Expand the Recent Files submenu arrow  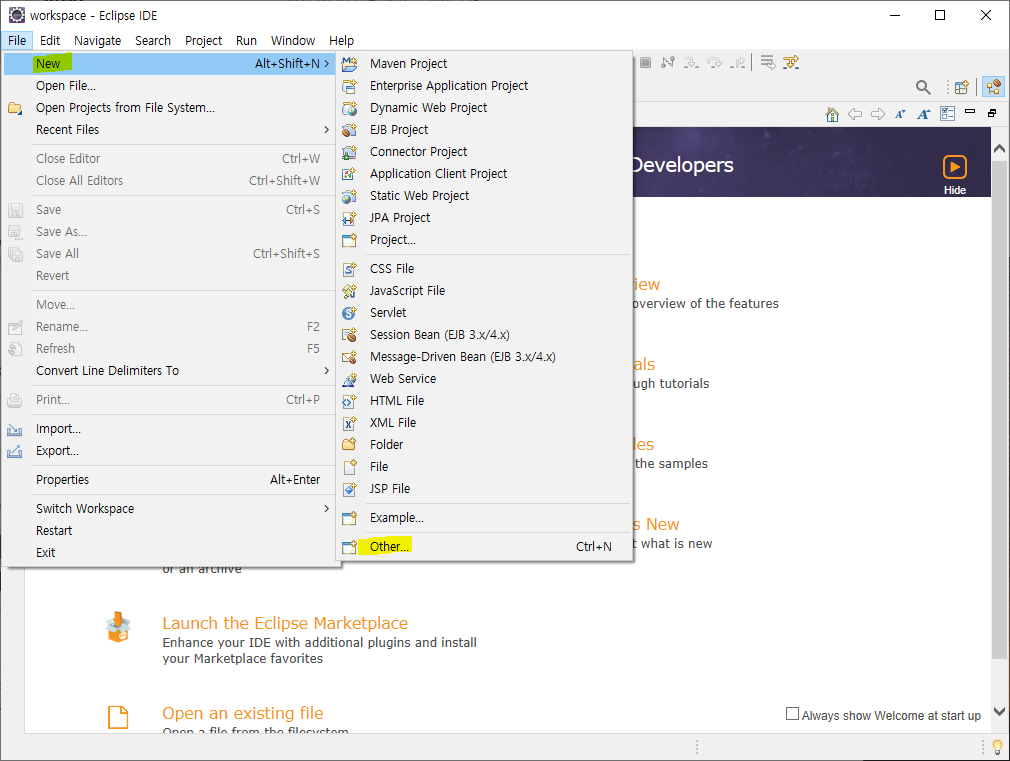tap(327, 130)
